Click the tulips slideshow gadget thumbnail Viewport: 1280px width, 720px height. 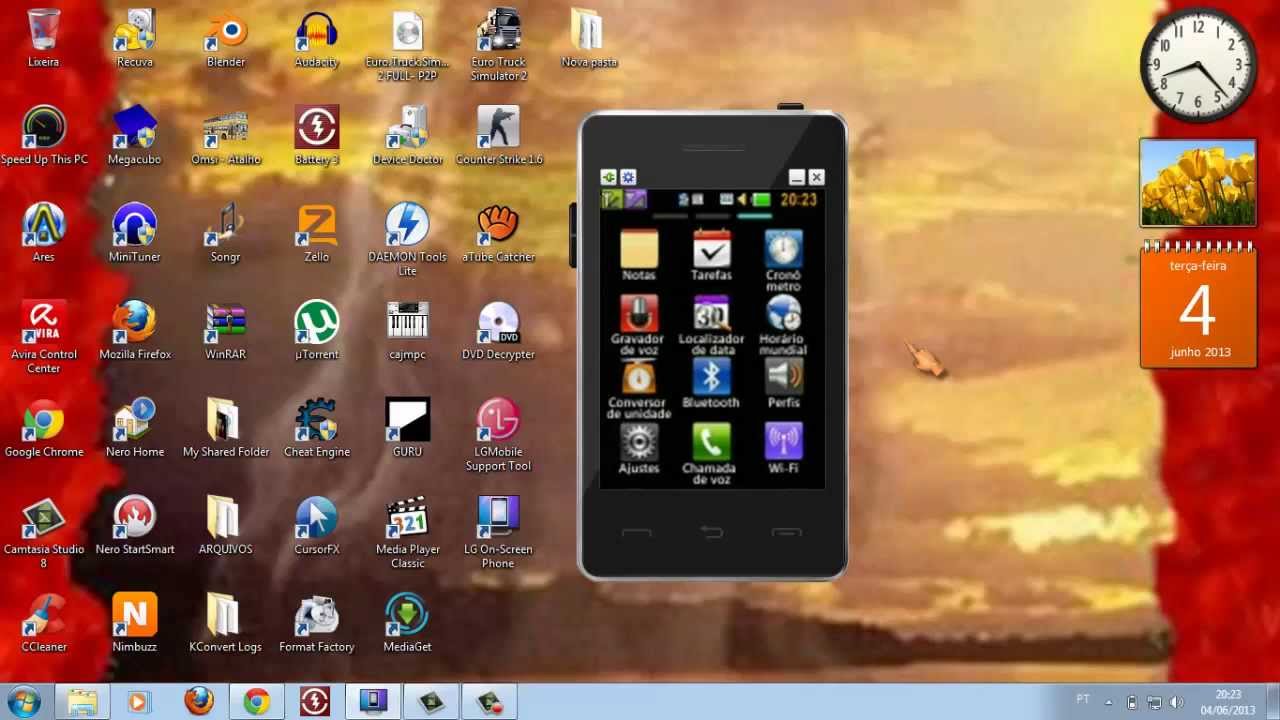pos(1198,183)
